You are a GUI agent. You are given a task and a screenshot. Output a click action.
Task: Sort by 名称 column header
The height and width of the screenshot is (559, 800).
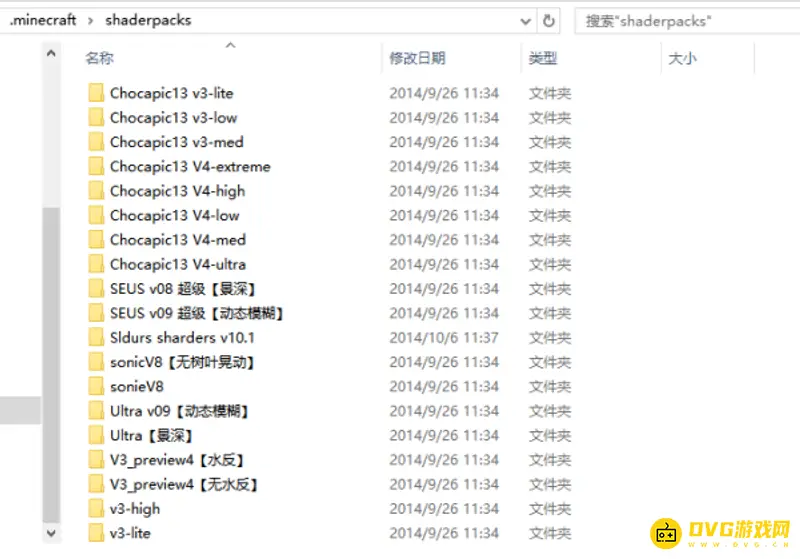tap(99, 58)
